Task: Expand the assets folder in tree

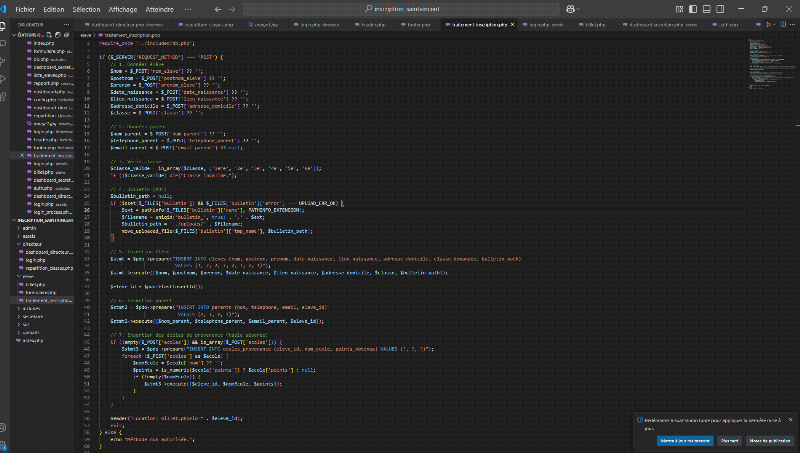Action: pos(30,235)
